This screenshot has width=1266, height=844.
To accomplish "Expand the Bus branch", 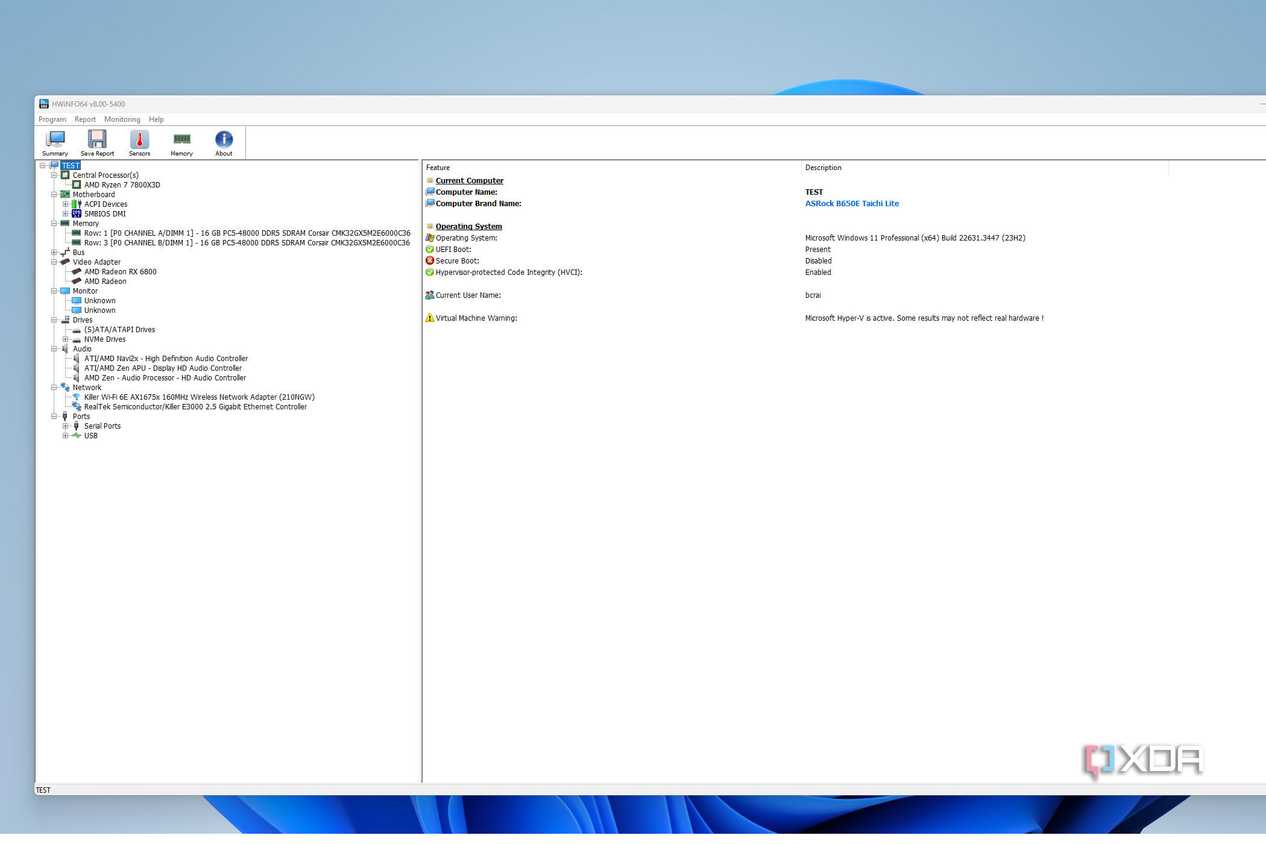I will [54, 252].
